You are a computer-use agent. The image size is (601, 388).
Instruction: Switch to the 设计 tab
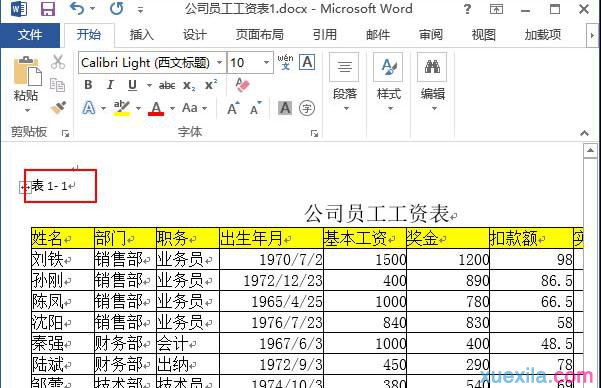(x=194, y=35)
